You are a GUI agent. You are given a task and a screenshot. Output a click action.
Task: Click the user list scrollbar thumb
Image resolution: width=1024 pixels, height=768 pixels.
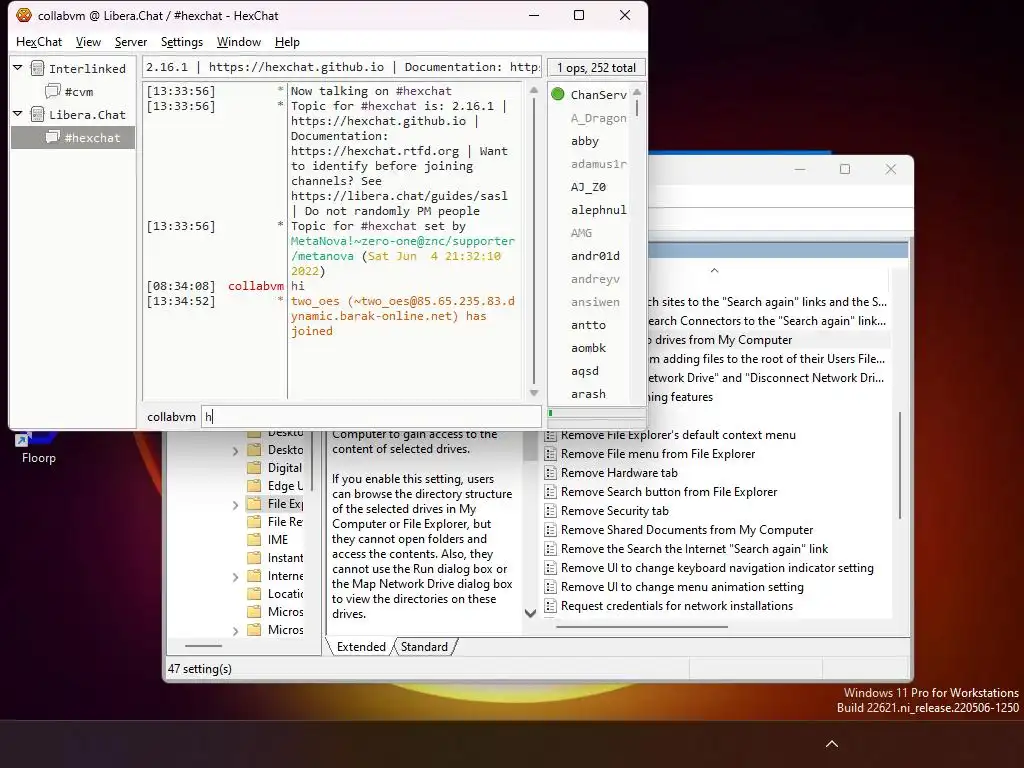point(637,108)
